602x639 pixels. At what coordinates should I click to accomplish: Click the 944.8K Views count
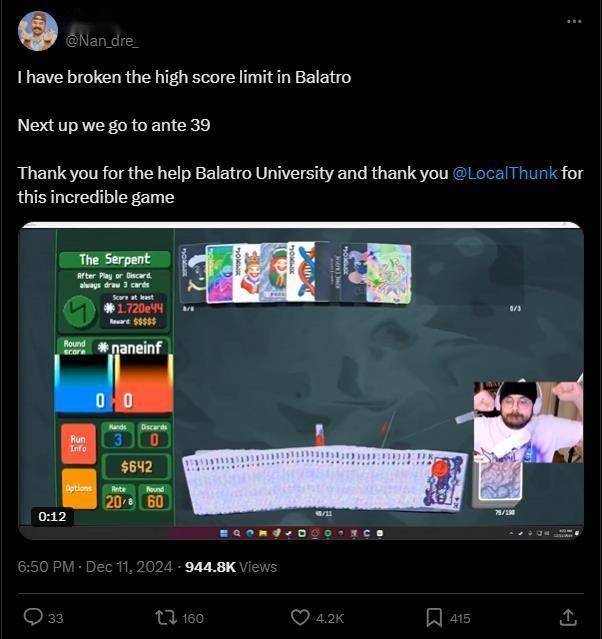[x=231, y=567]
